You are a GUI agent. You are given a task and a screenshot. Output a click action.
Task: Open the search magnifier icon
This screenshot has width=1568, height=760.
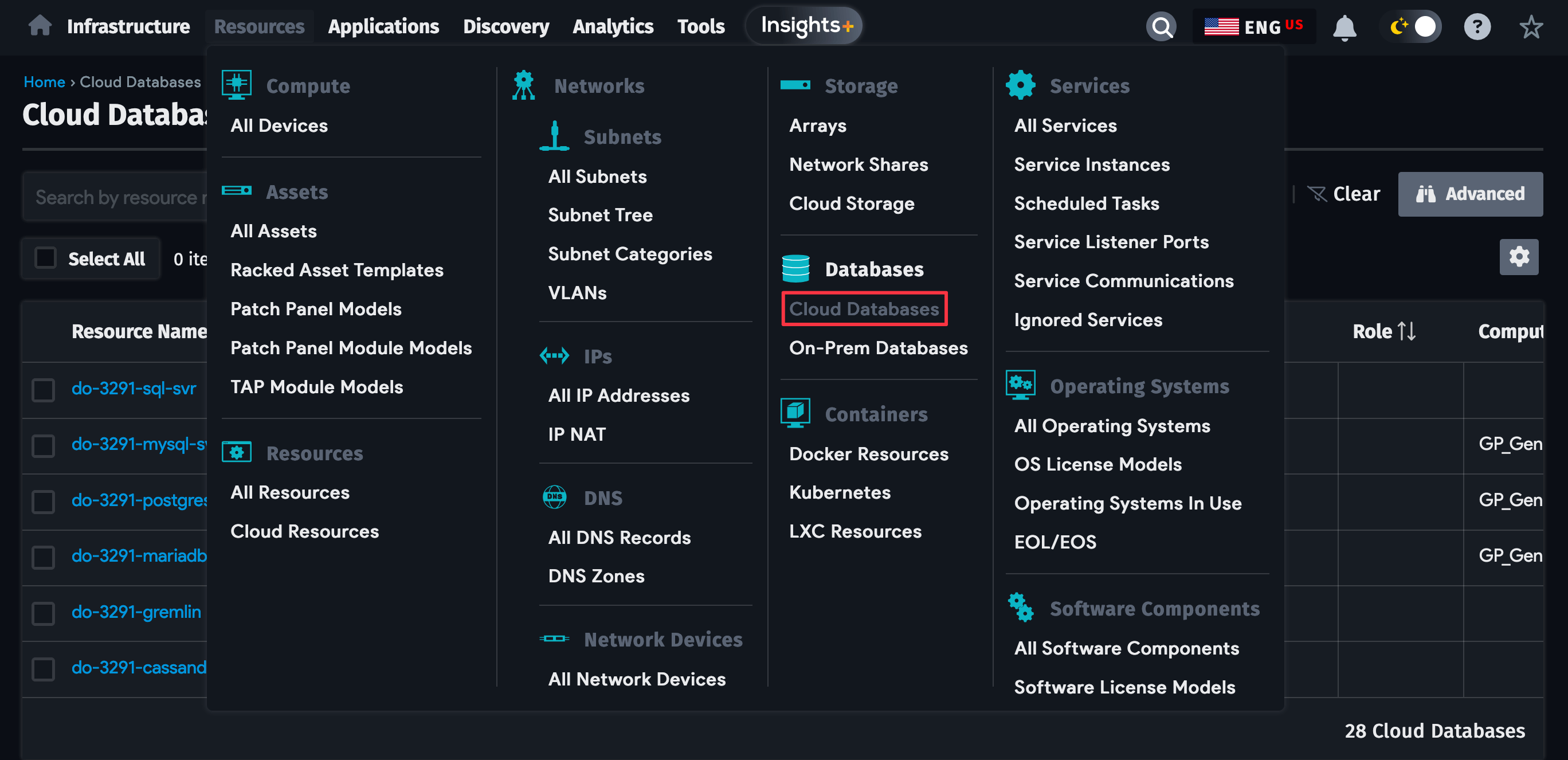[x=1162, y=26]
